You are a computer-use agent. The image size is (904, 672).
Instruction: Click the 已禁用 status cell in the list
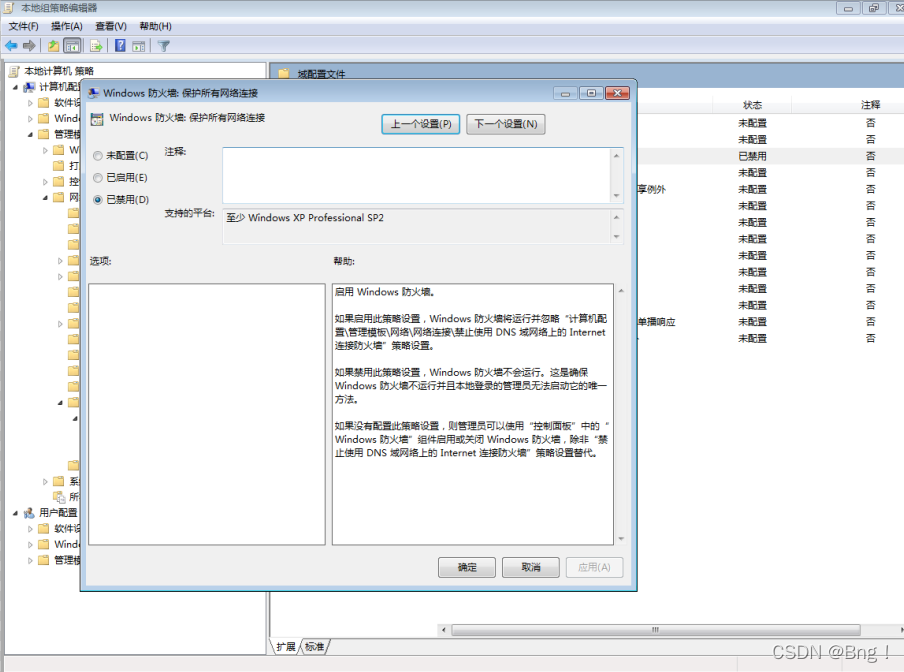[x=752, y=156]
